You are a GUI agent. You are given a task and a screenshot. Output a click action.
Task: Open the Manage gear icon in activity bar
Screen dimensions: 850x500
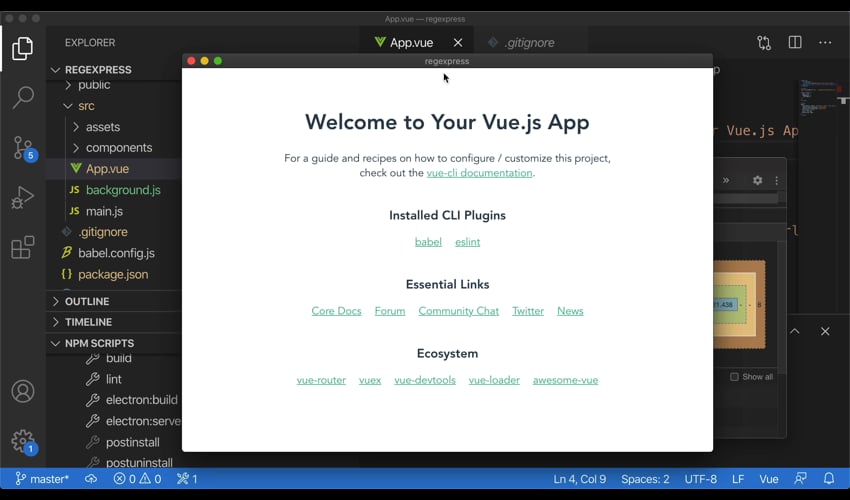24,442
